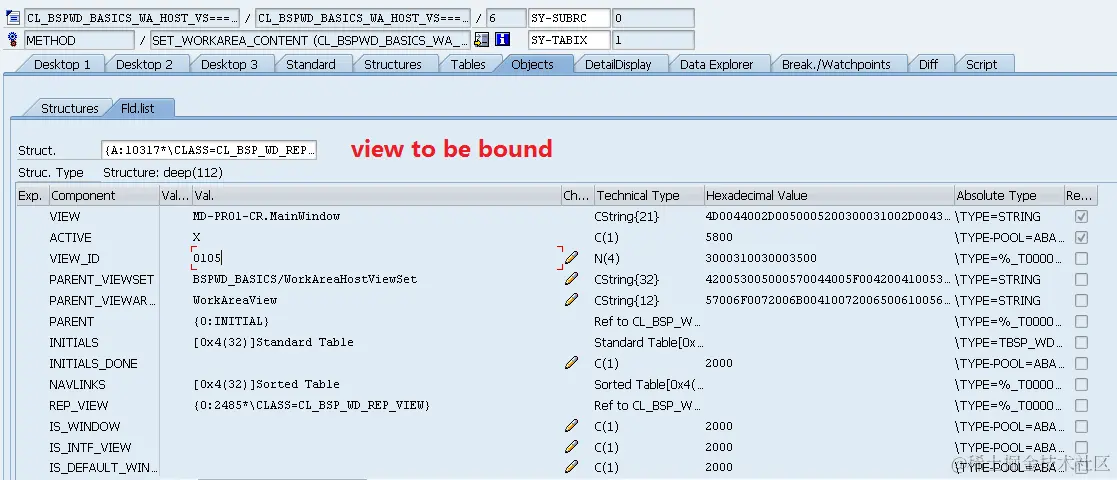Click the BSPWD_BASICS/WorkAreaHostViewSet value
This screenshot has height=480, width=1117.
coord(305,279)
